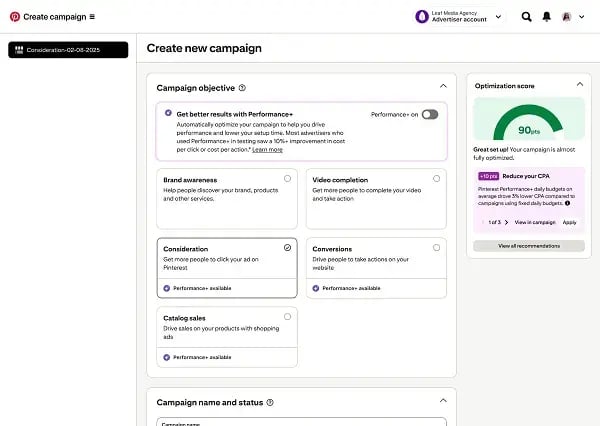This screenshot has width=600, height=426.
Task: Open the Create campaign hamburger menu
Action: point(92,17)
